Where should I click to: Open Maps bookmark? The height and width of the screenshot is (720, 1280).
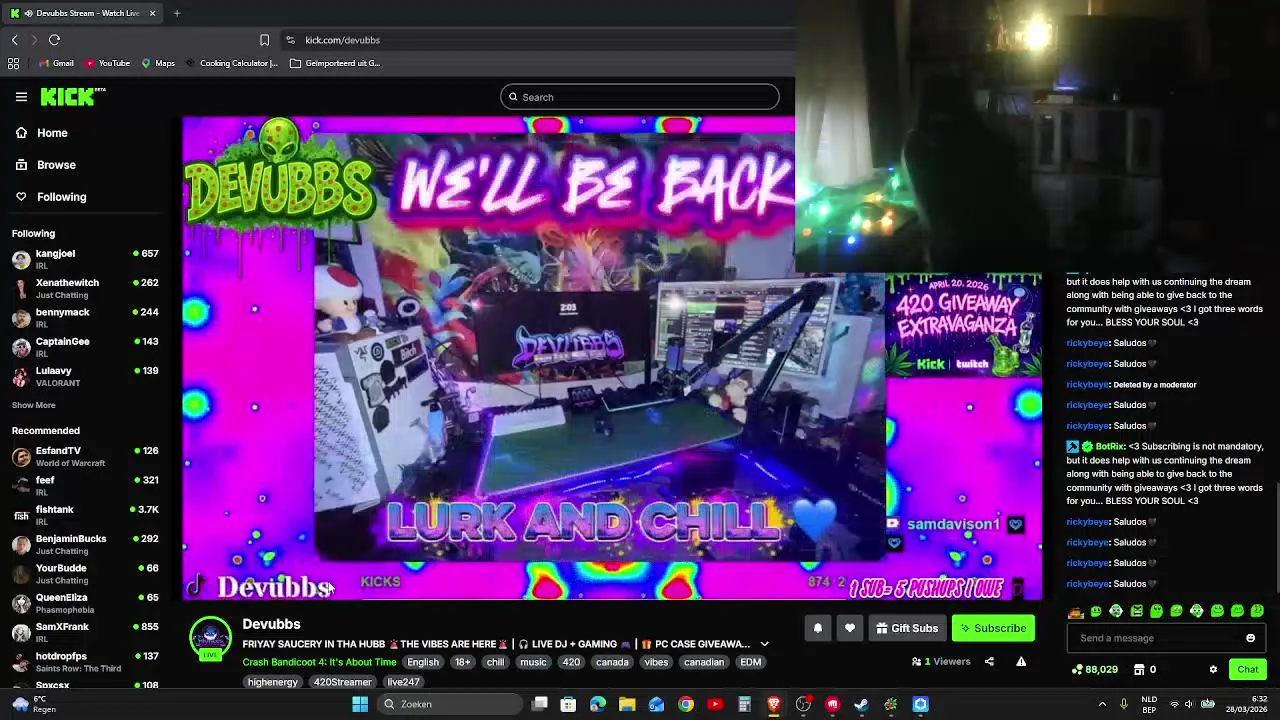pyautogui.click(x=158, y=63)
